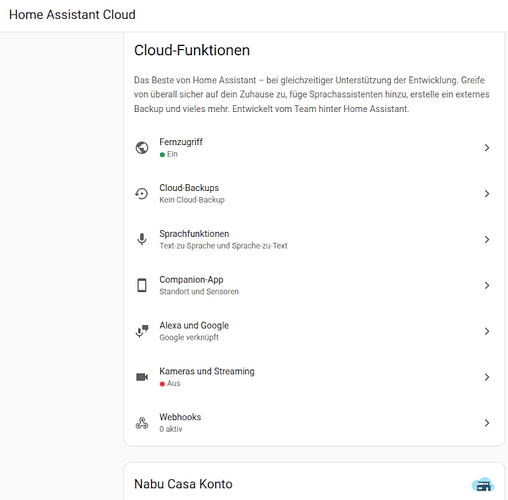
Task: Click the globe icon for Fernzugriff
Action: click(x=142, y=148)
